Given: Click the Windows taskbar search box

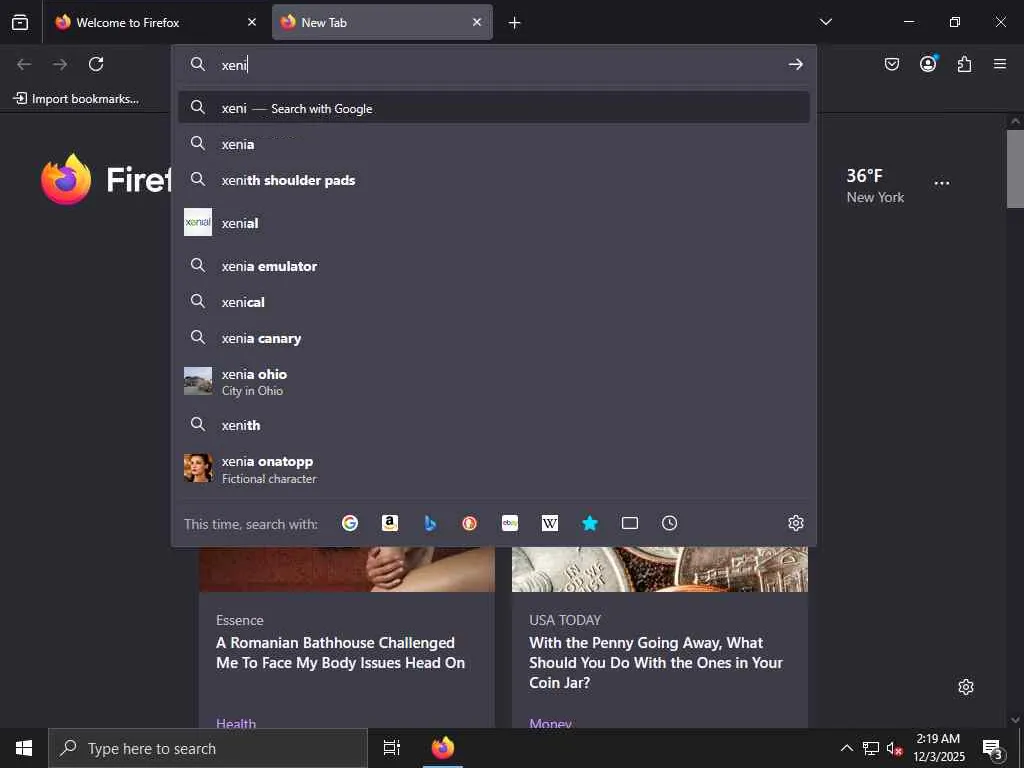Looking at the screenshot, I should [208, 748].
